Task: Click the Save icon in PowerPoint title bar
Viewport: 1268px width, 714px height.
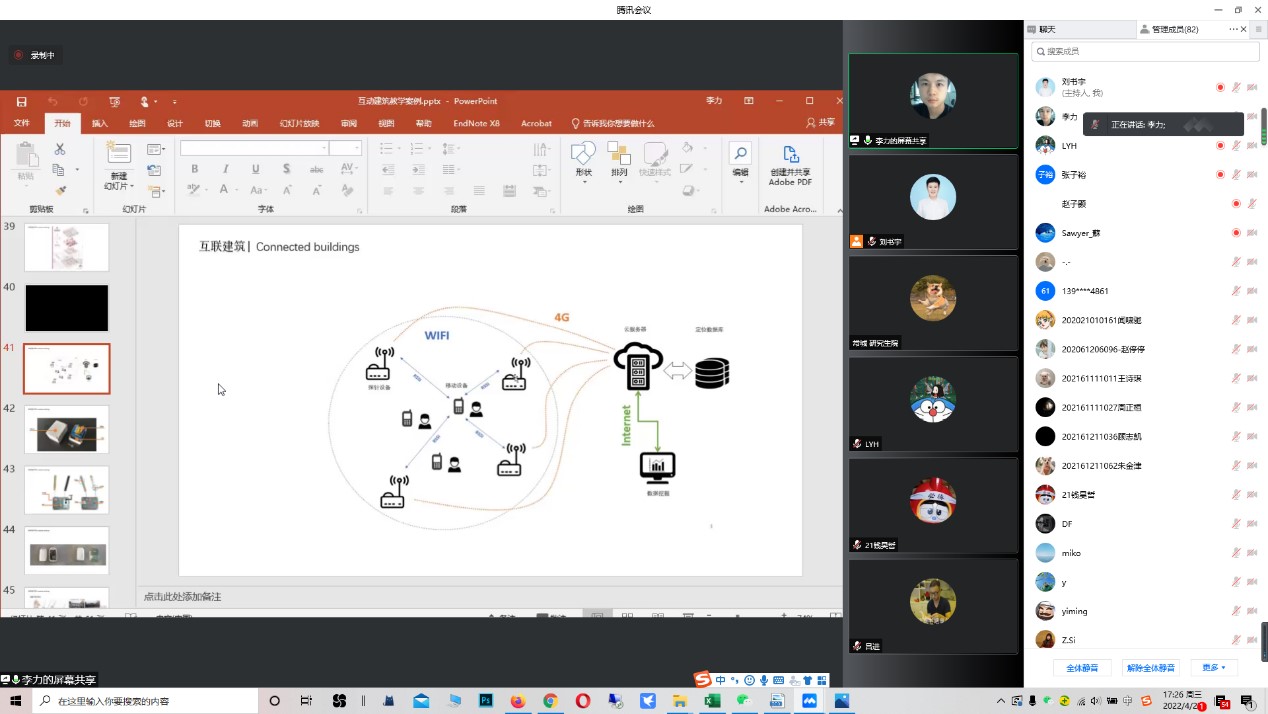Action: [x=21, y=101]
